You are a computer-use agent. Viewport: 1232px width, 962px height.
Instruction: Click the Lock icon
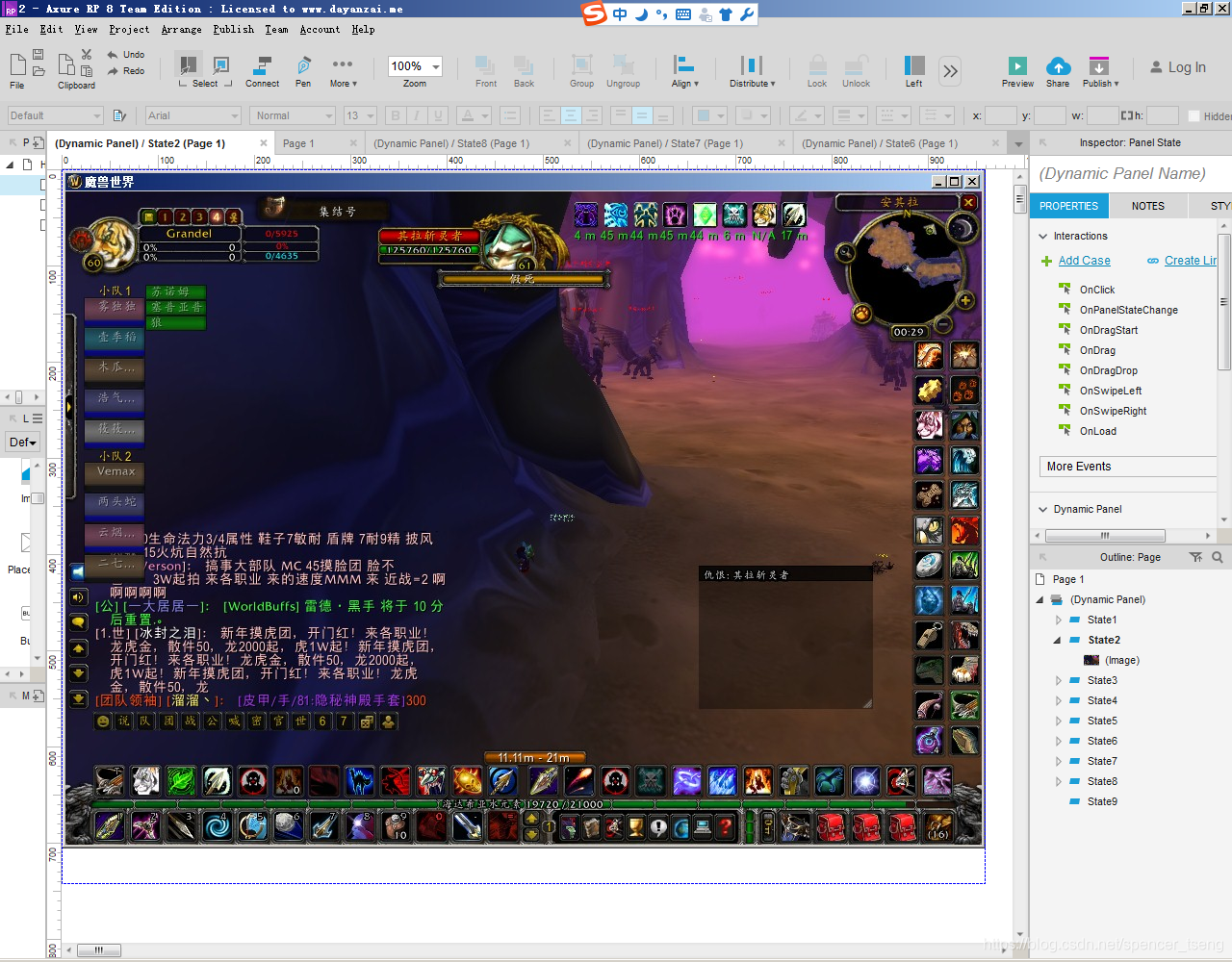pos(817,65)
